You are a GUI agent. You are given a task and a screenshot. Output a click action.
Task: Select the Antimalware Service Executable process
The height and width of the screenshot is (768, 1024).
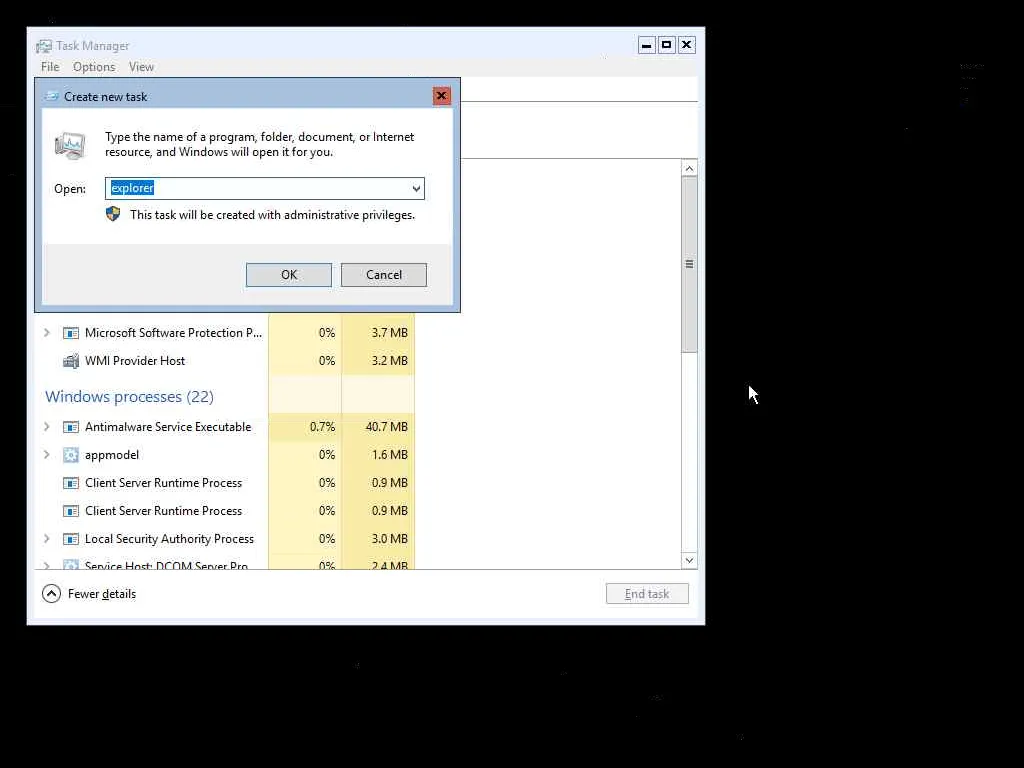(168, 426)
